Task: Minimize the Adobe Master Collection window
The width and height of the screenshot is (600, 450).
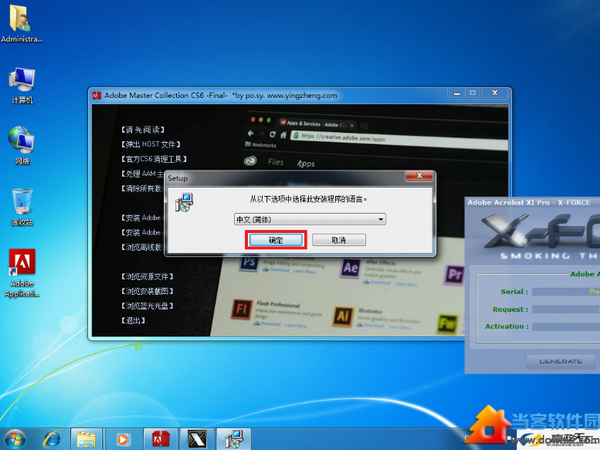Action: [457, 93]
